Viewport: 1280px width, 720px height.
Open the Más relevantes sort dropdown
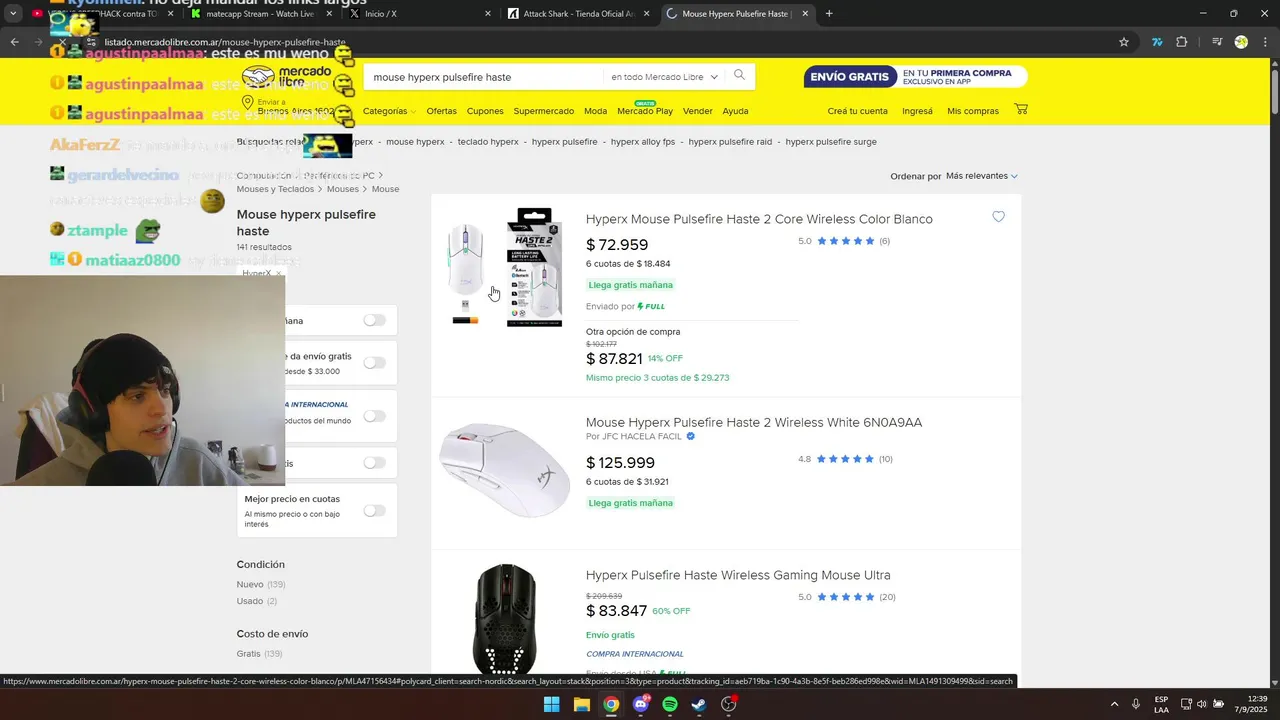(x=982, y=176)
